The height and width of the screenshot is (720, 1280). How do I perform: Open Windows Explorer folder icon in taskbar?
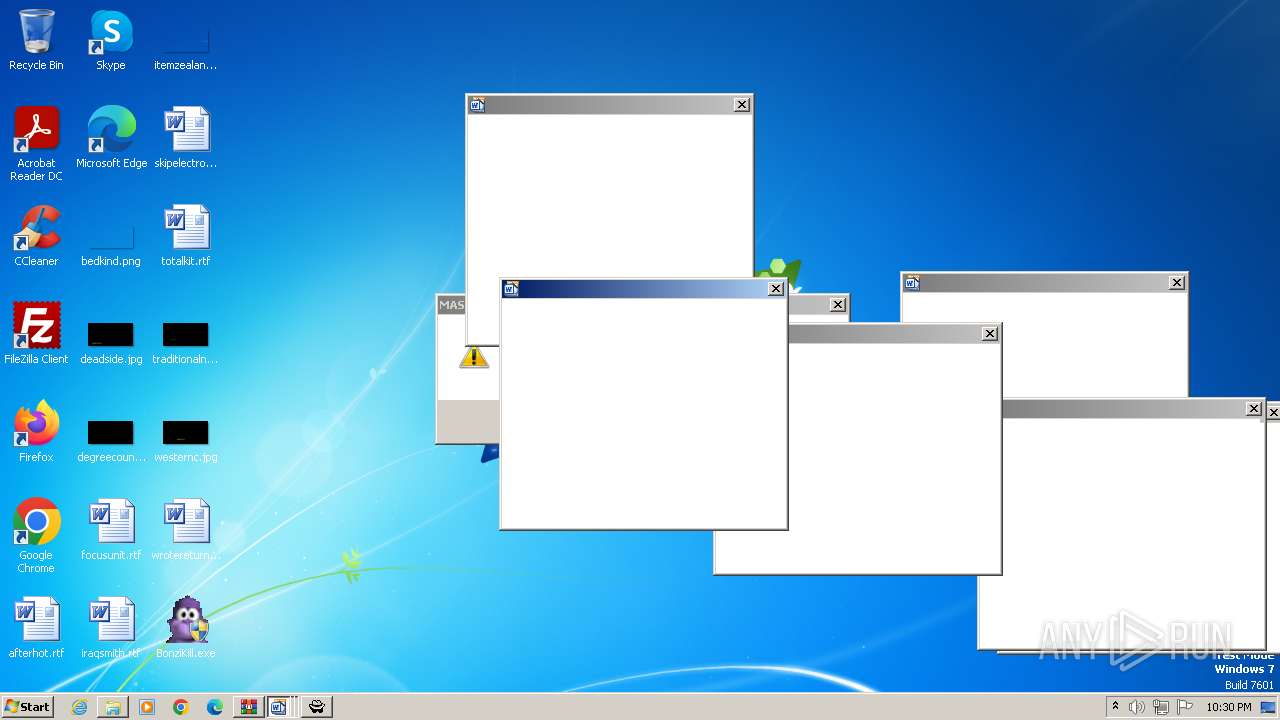pos(113,707)
